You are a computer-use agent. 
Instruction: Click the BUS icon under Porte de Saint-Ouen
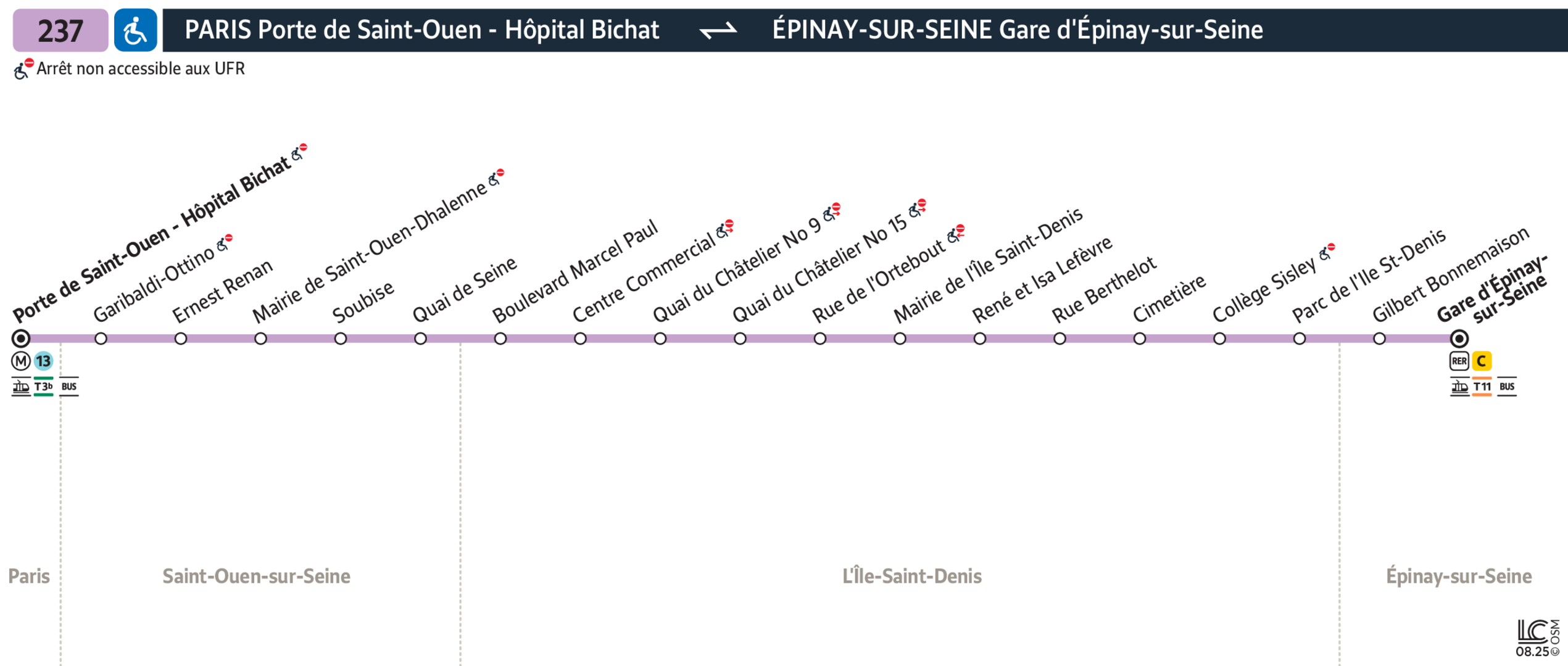pos(69,387)
